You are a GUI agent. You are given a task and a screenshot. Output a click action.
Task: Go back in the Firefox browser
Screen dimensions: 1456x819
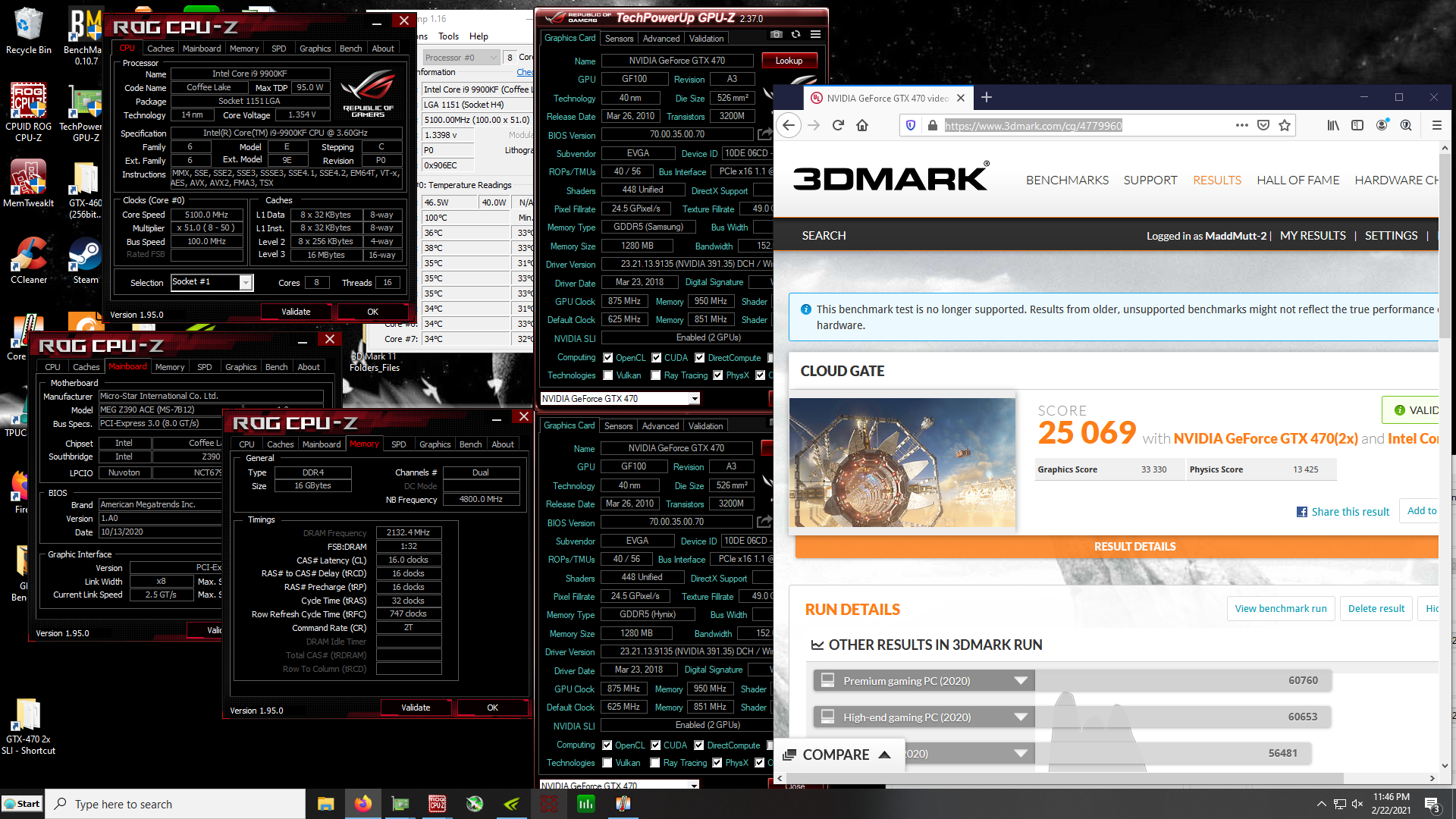pos(789,125)
